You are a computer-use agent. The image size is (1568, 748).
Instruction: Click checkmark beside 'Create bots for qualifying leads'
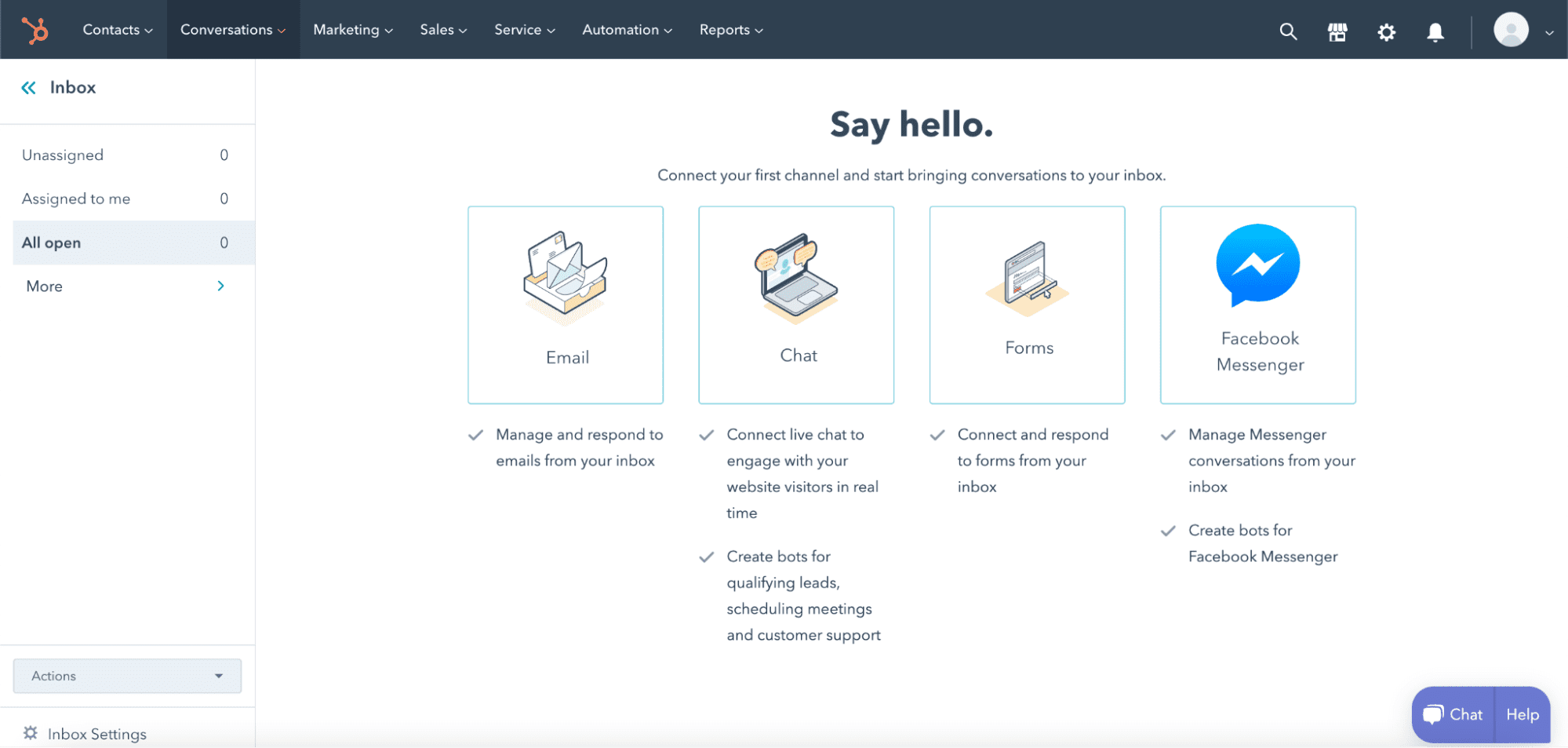(706, 557)
